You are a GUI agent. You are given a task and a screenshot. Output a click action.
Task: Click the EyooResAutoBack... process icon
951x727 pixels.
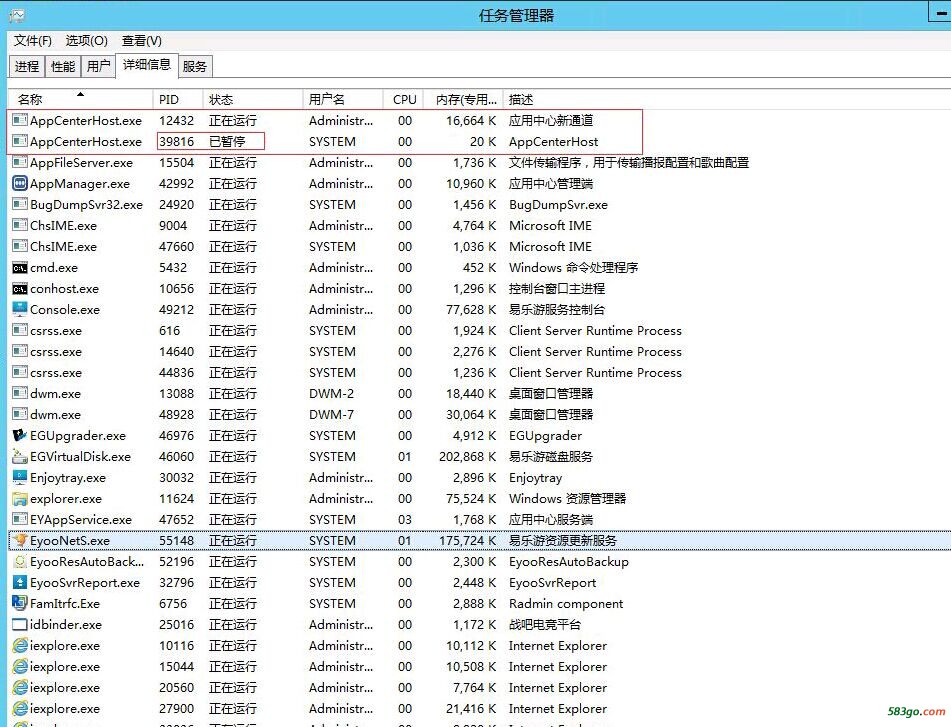(20, 561)
